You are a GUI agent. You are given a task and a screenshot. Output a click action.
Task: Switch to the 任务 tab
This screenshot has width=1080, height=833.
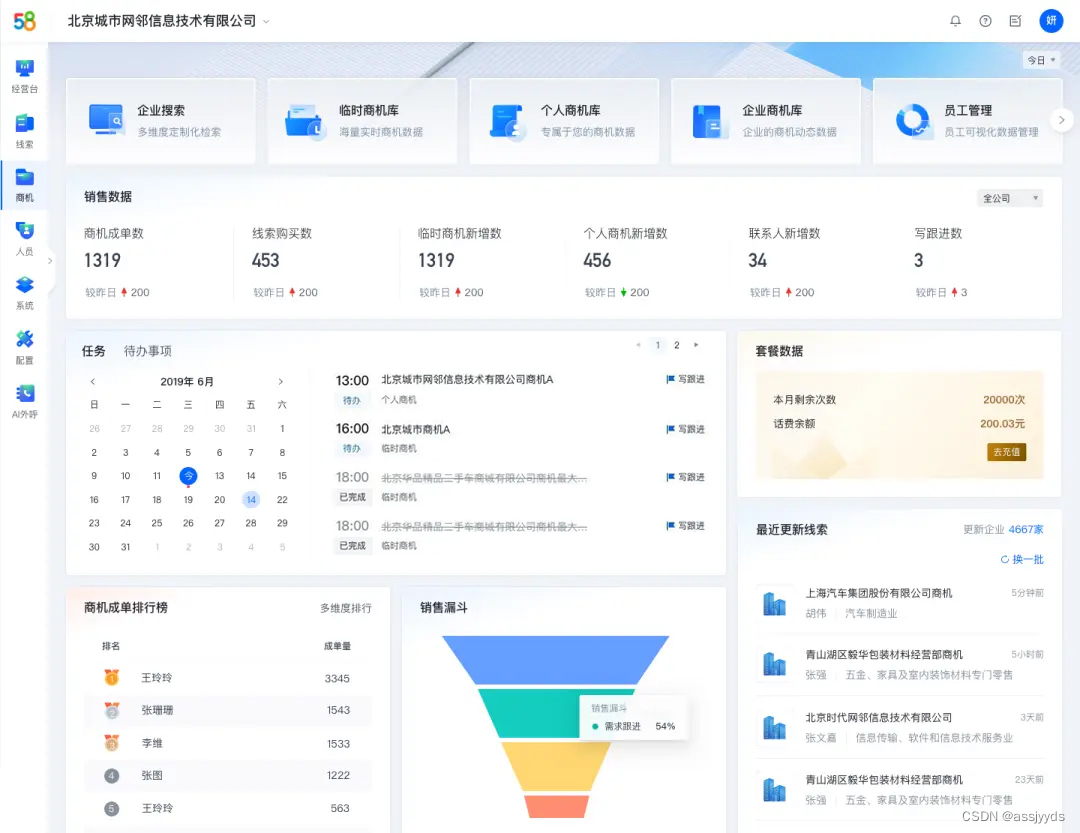click(94, 351)
